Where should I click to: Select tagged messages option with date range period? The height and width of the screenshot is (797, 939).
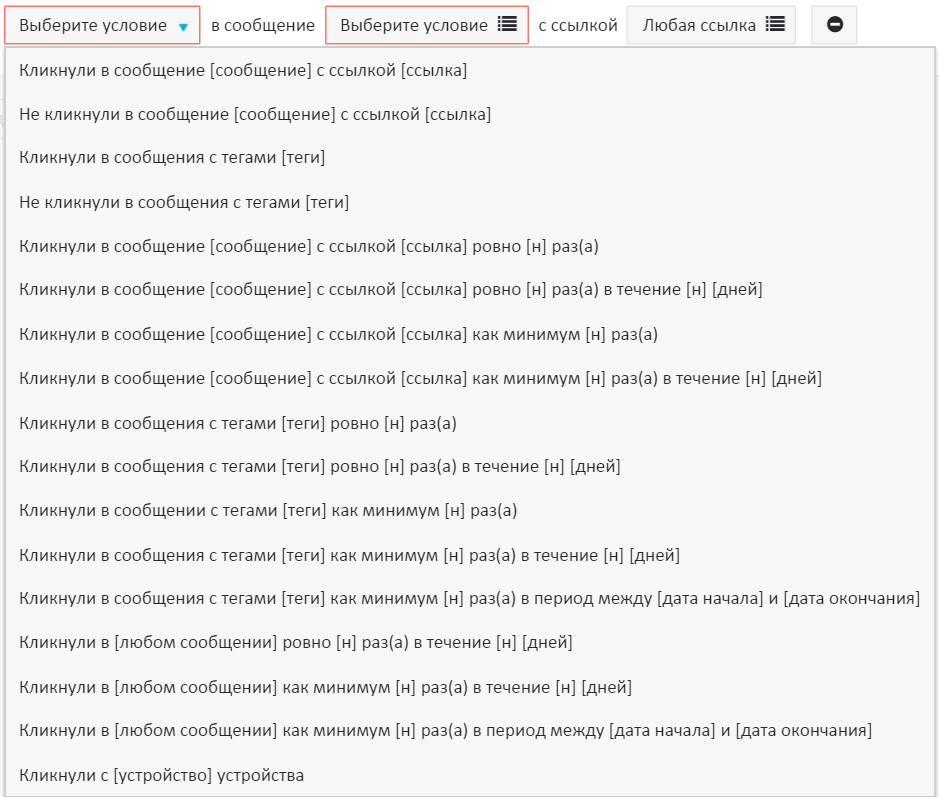click(469, 599)
